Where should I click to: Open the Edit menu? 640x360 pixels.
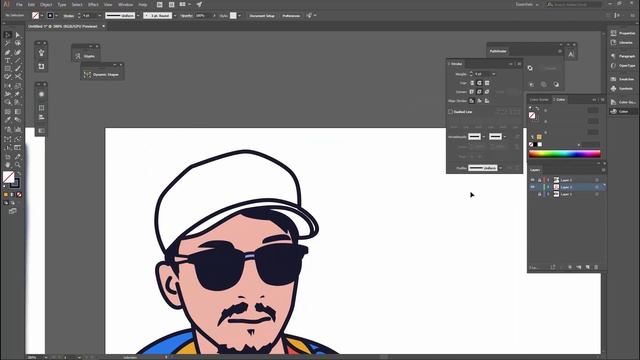coord(31,4)
